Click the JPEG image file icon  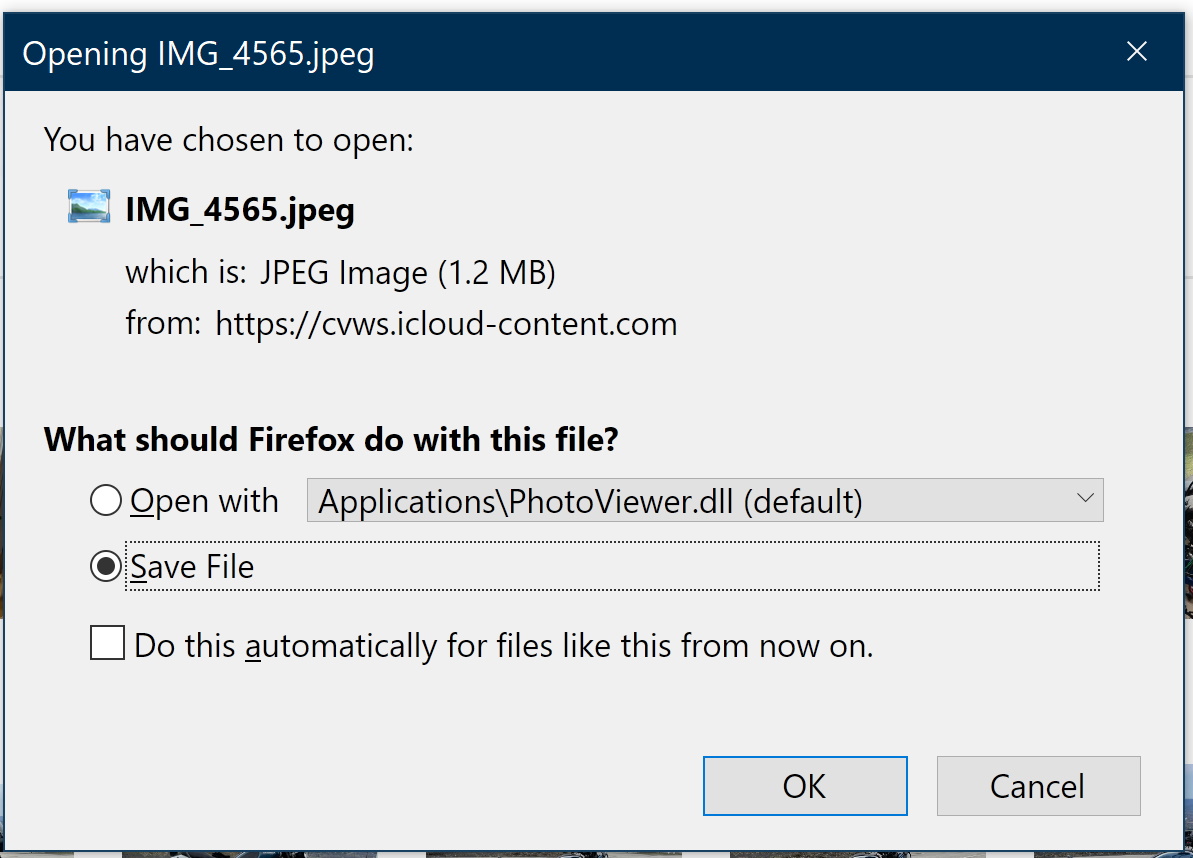pyautogui.click(x=89, y=207)
